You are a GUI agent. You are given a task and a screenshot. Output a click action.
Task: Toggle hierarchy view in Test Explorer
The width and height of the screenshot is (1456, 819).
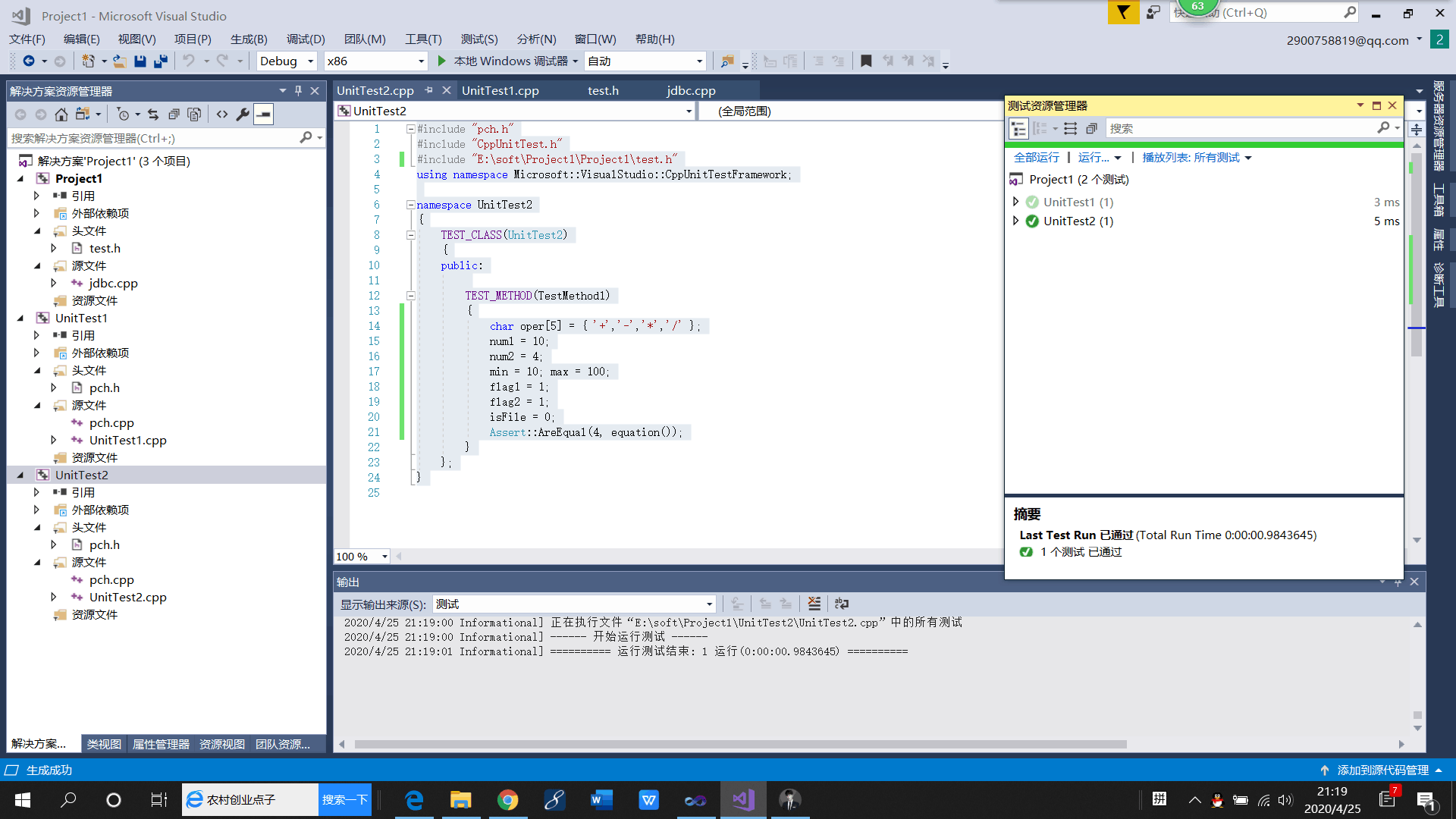pos(1018,129)
